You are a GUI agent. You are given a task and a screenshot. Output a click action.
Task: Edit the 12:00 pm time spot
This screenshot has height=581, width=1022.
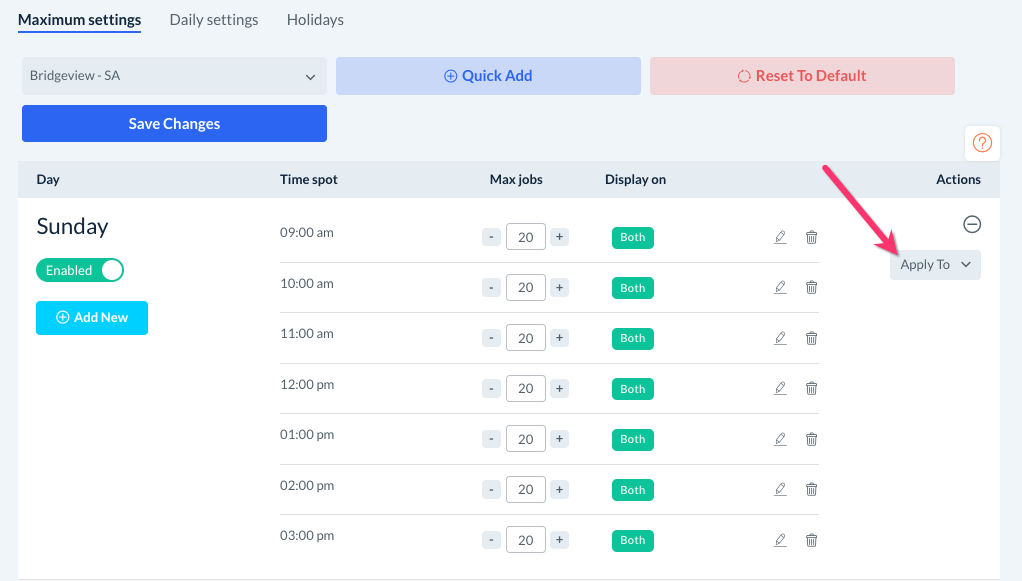coord(780,389)
